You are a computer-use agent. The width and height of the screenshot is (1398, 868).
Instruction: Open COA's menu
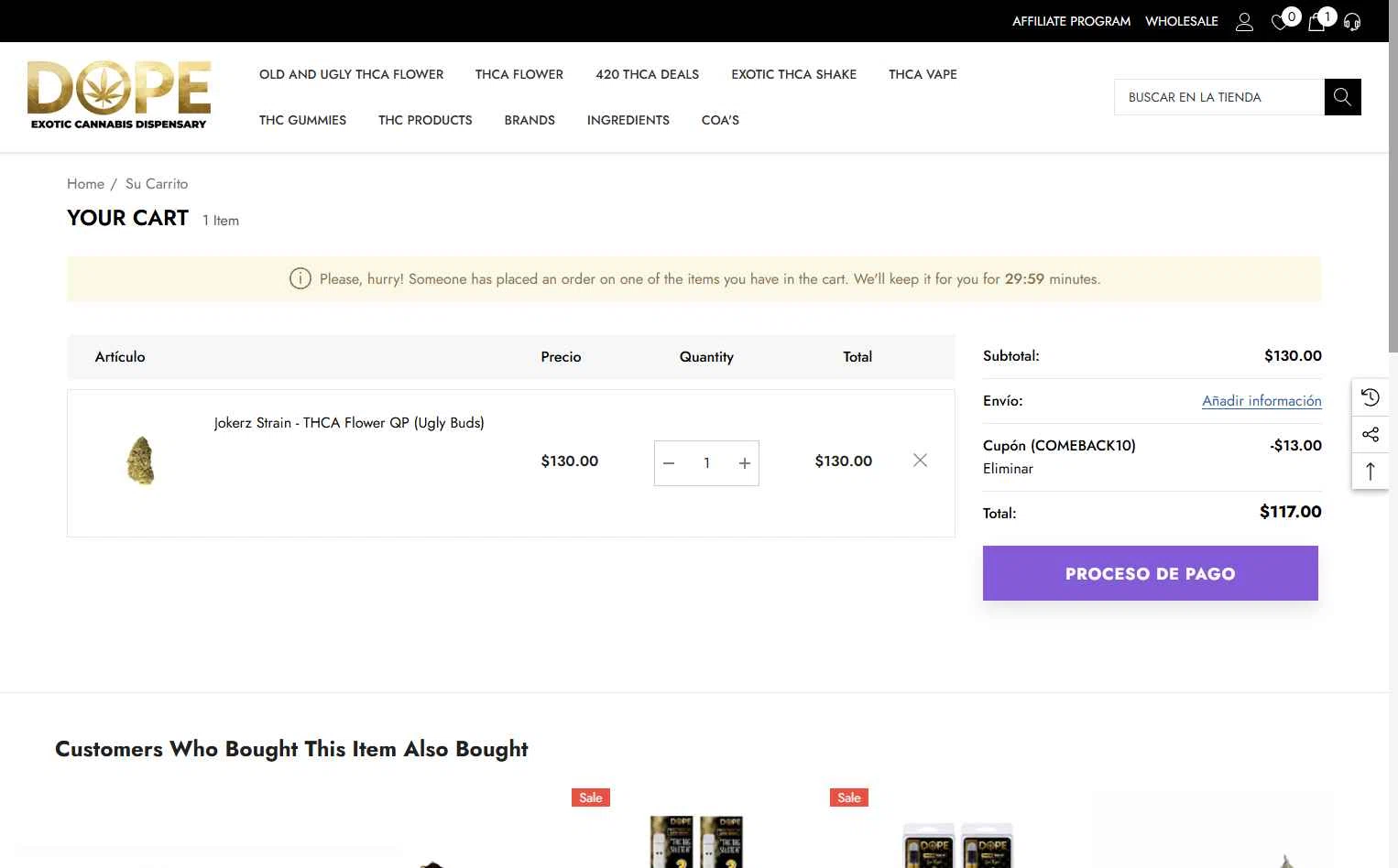tap(720, 120)
